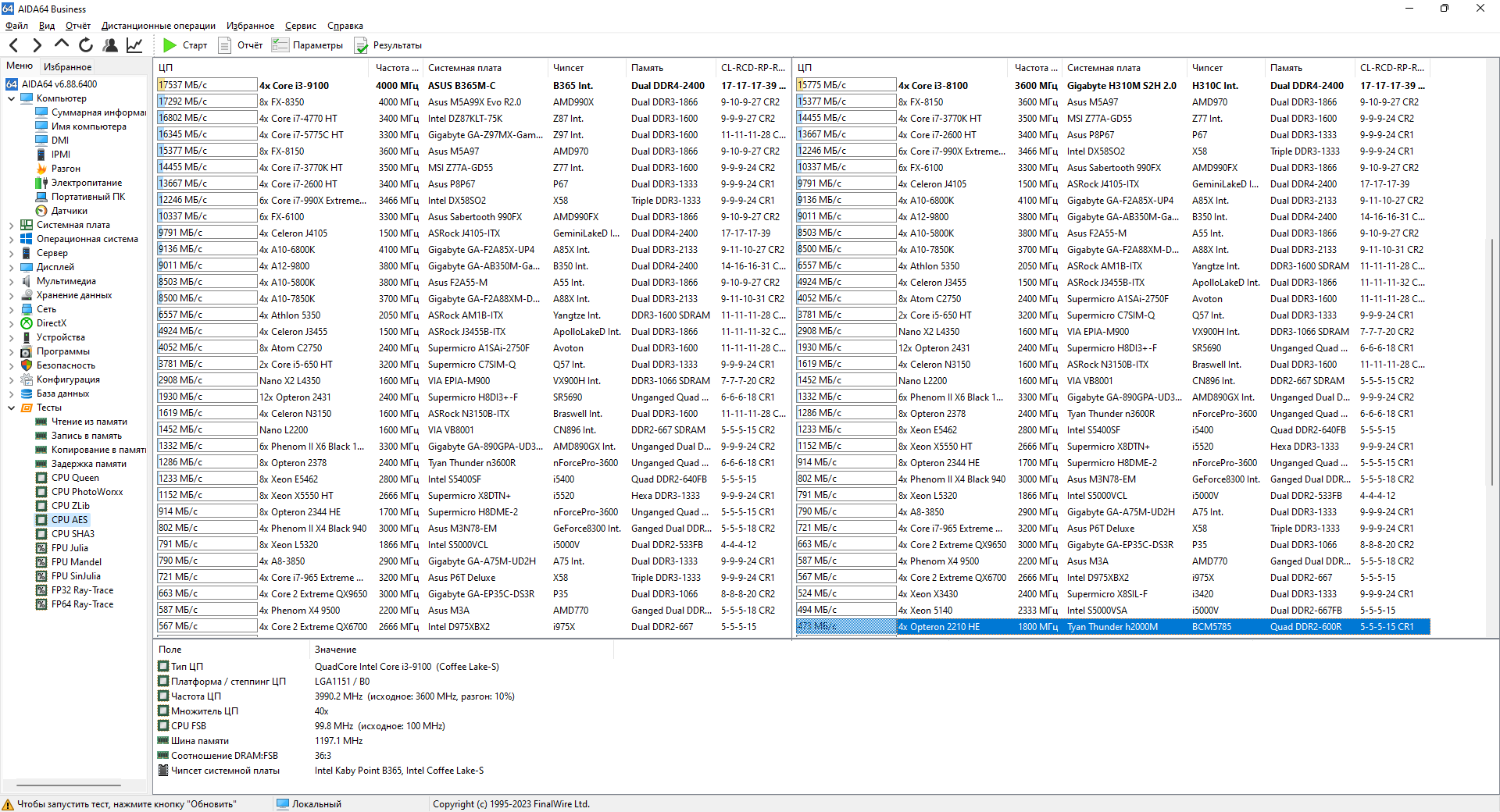Click the monitor icon beside DMI
Image resolution: width=1500 pixels, height=812 pixels.
(x=42, y=141)
